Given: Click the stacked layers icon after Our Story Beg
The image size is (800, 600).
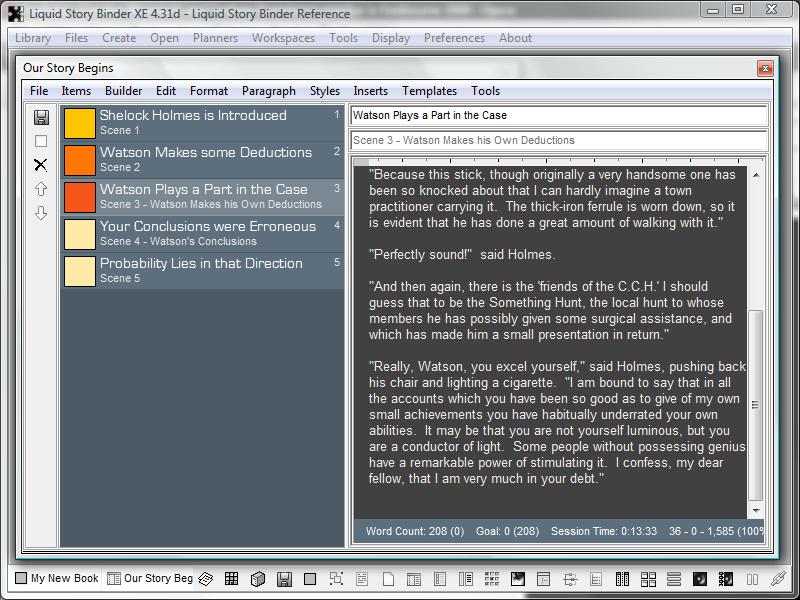Looking at the screenshot, I should 206,579.
